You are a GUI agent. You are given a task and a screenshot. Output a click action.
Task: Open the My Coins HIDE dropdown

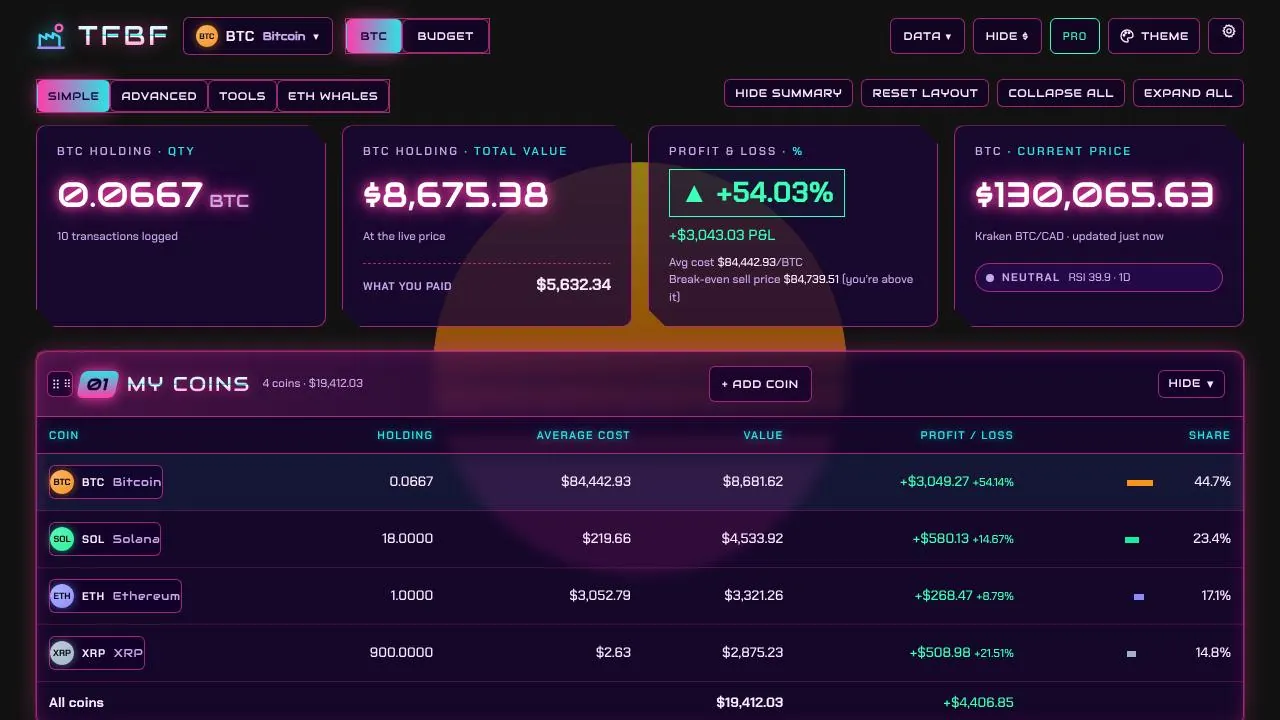1191,384
